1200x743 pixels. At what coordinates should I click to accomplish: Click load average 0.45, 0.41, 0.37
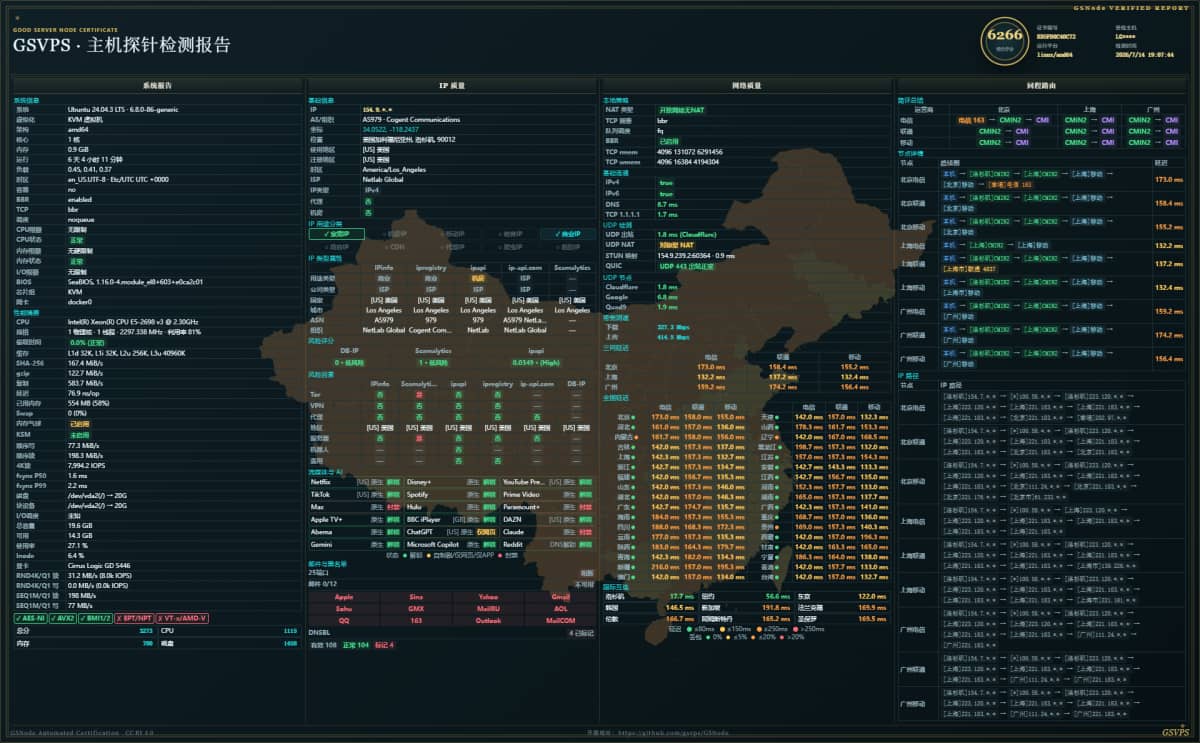[89, 168]
